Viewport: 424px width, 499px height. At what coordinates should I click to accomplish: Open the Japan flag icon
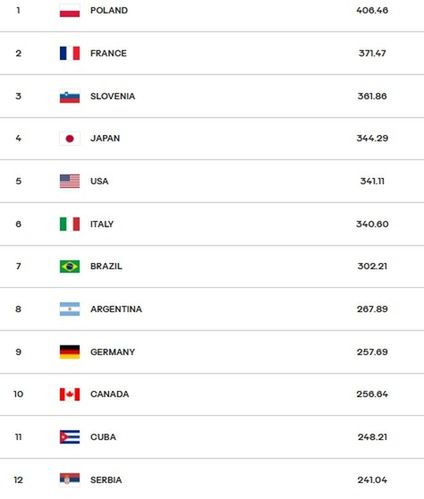pos(70,138)
